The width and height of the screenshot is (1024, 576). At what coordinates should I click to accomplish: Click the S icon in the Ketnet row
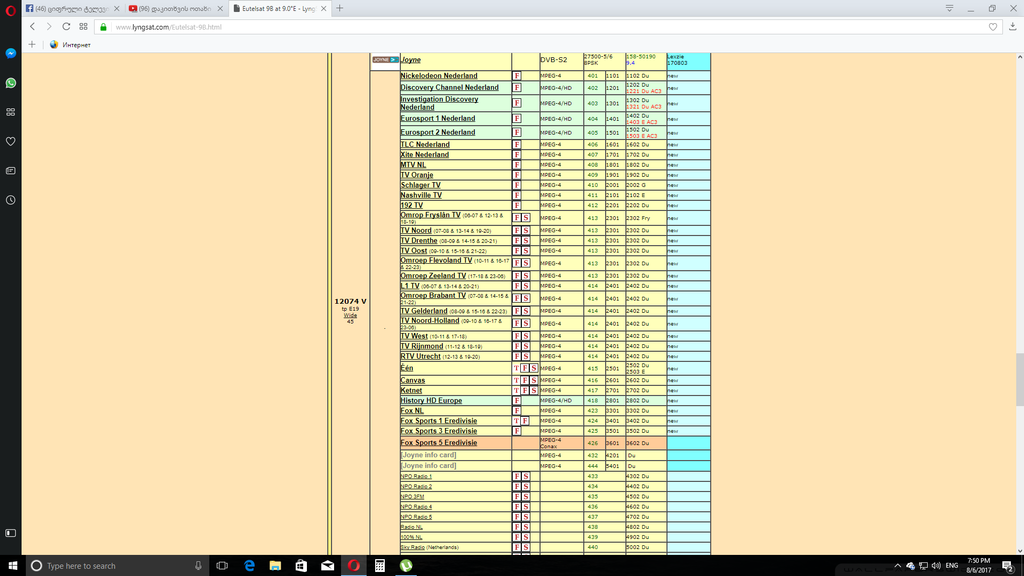[x=534, y=391]
